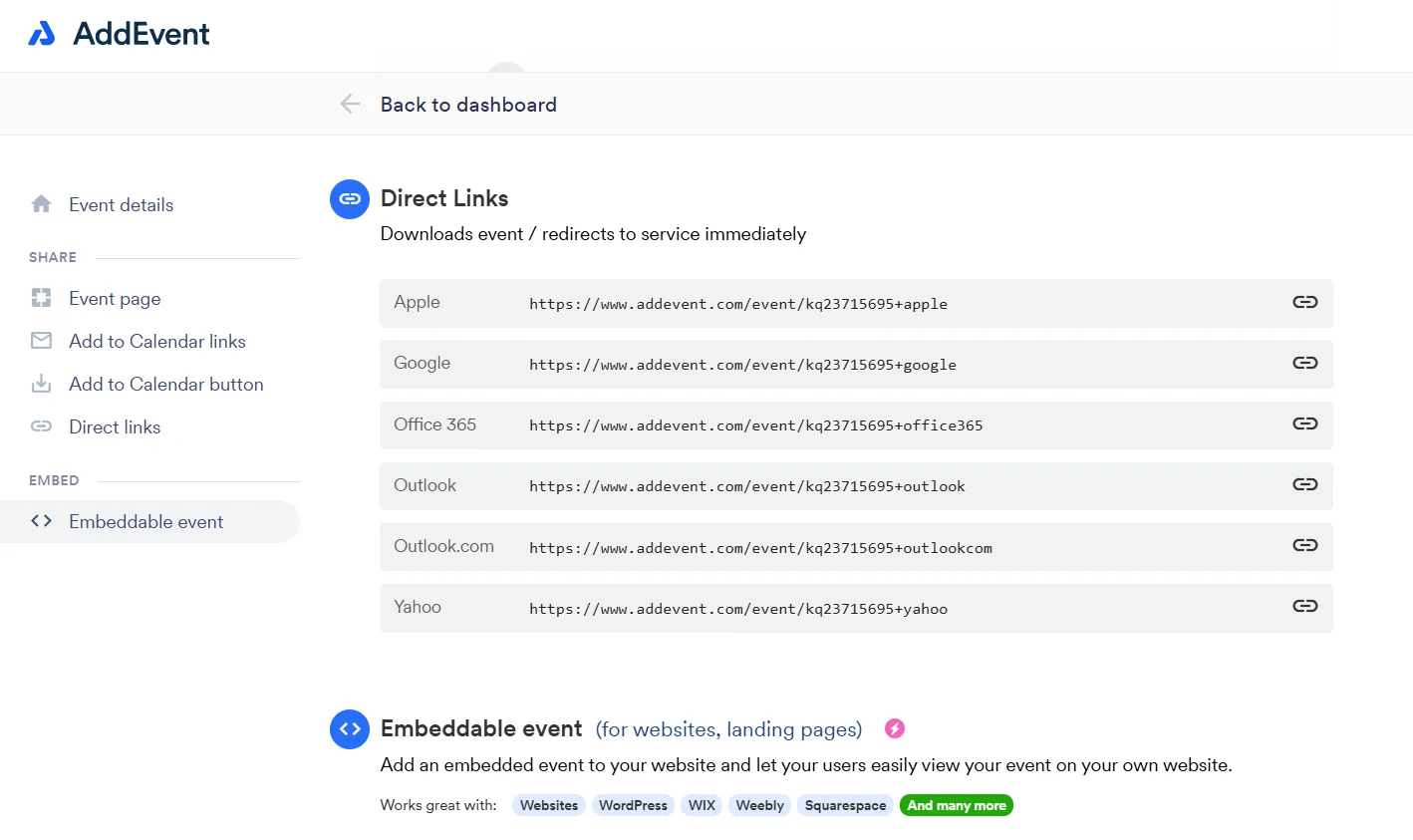Open Direct links in sidebar

115,427
